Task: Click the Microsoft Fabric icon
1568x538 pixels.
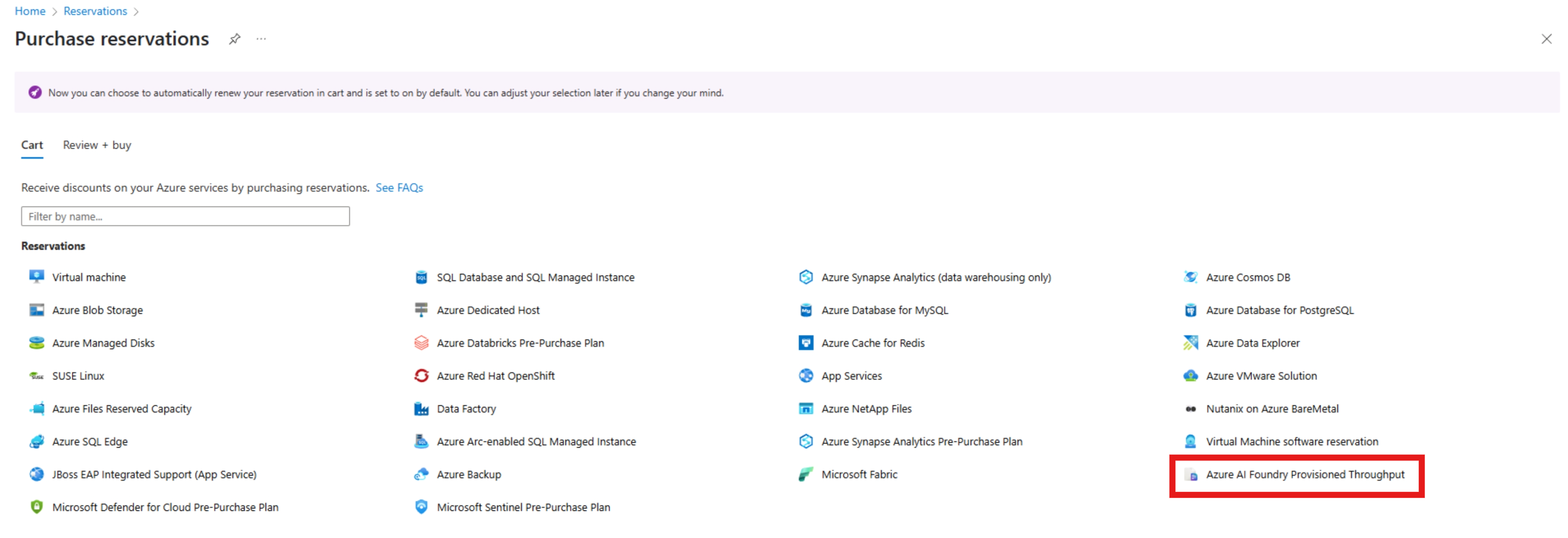Action: click(x=806, y=474)
